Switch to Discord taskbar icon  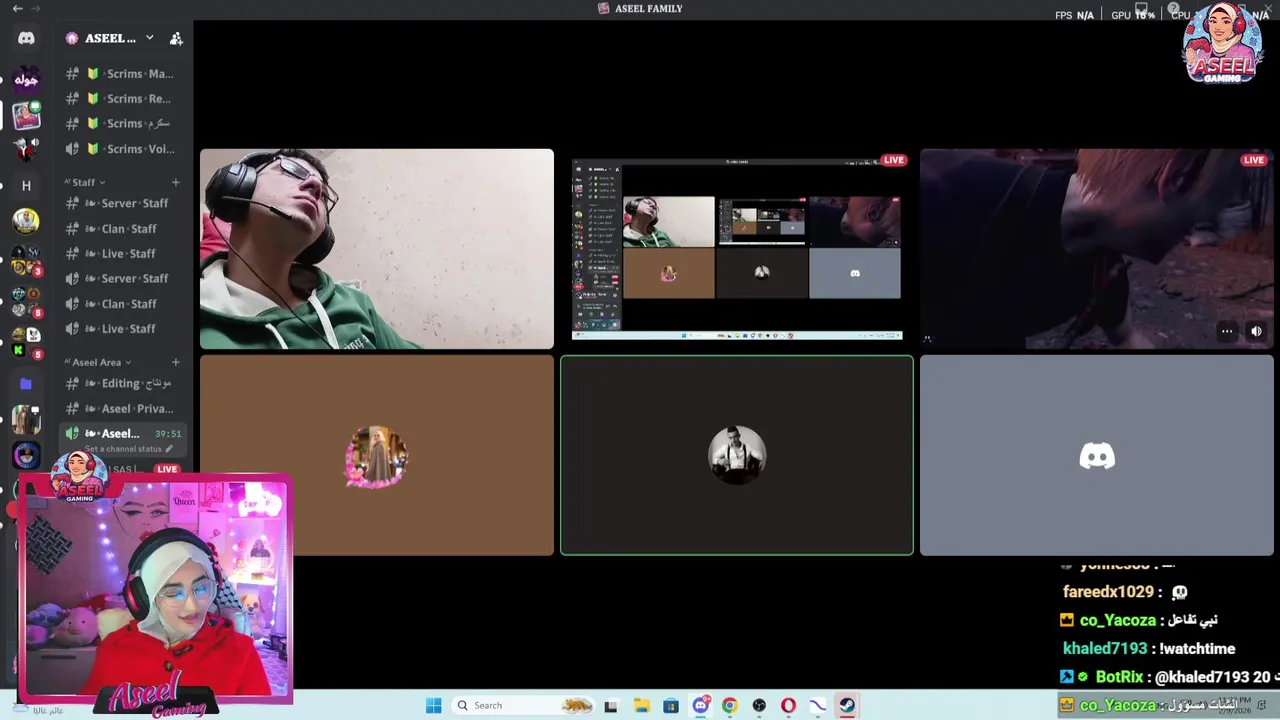click(700, 706)
